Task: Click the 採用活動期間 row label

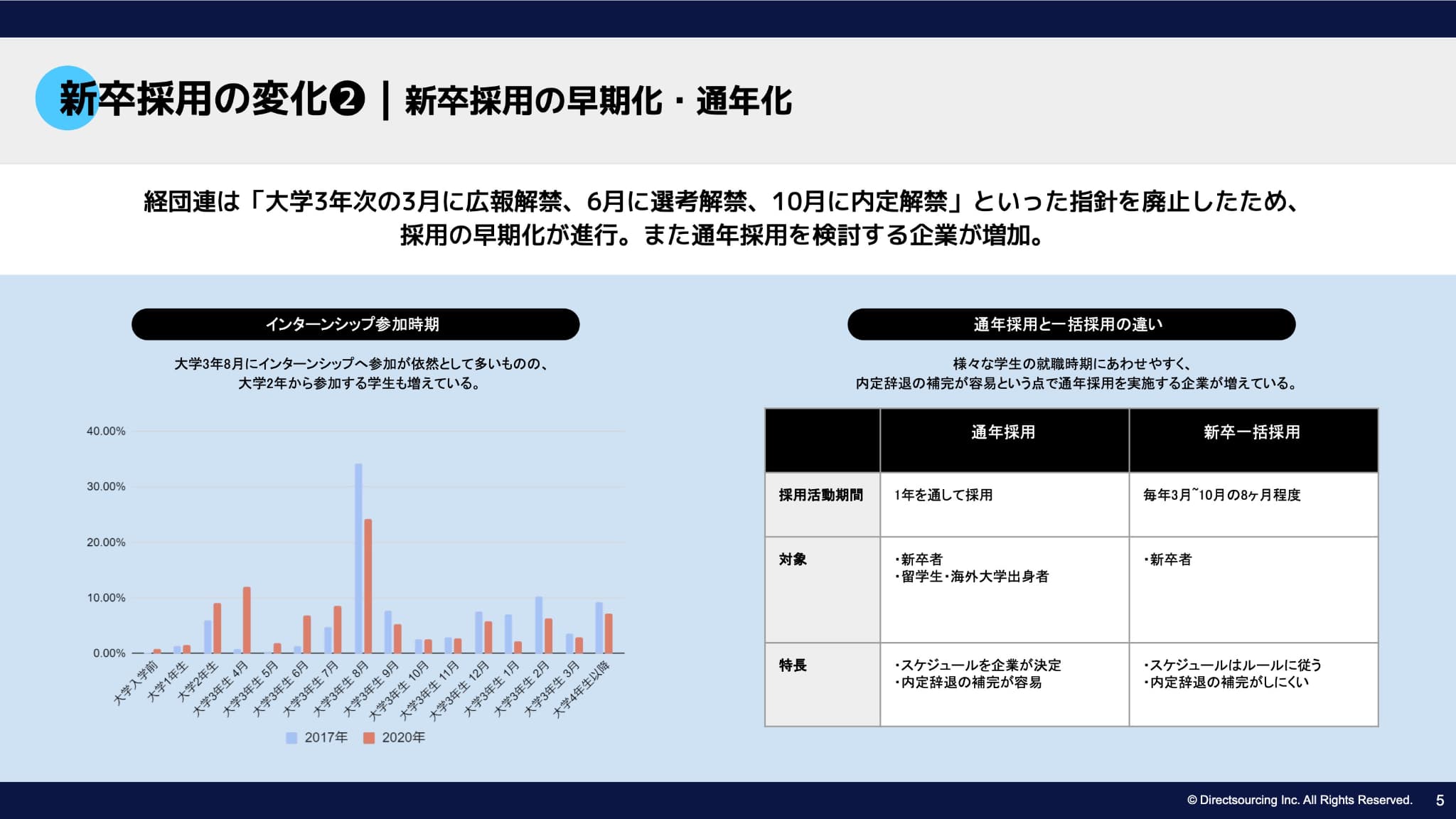Action: (820, 496)
